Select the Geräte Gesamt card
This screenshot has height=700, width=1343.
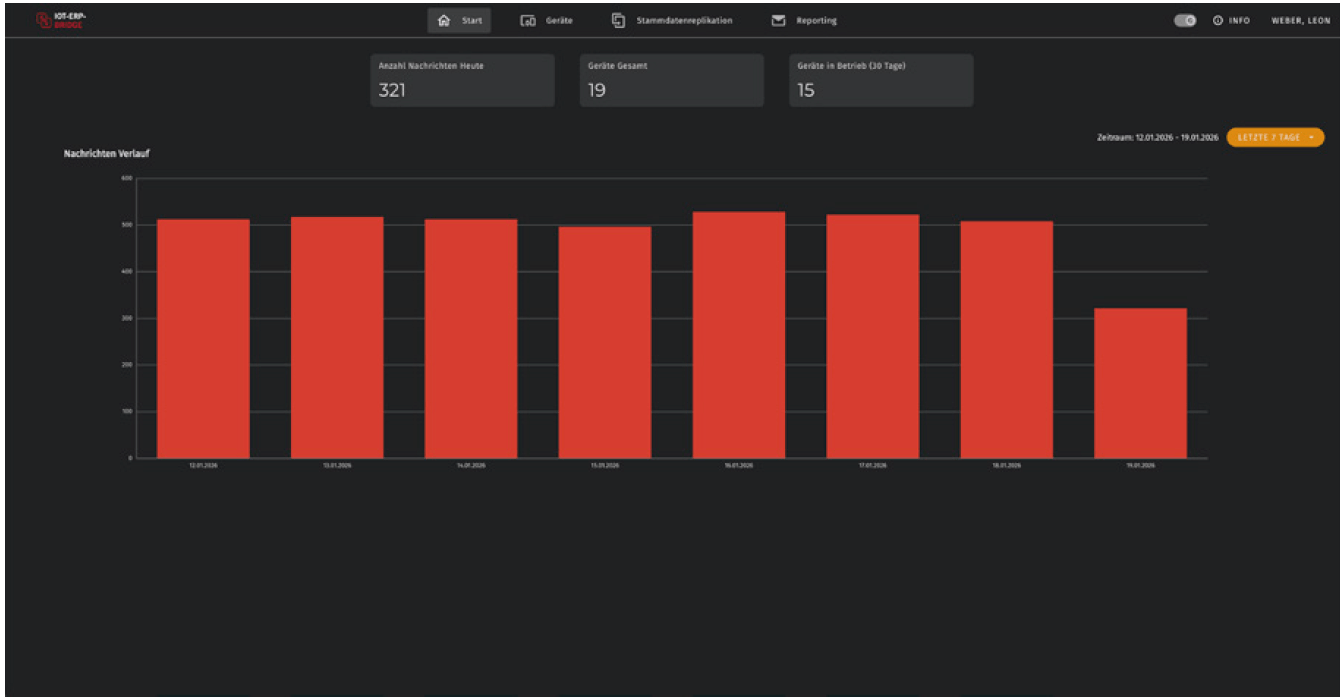point(671,81)
